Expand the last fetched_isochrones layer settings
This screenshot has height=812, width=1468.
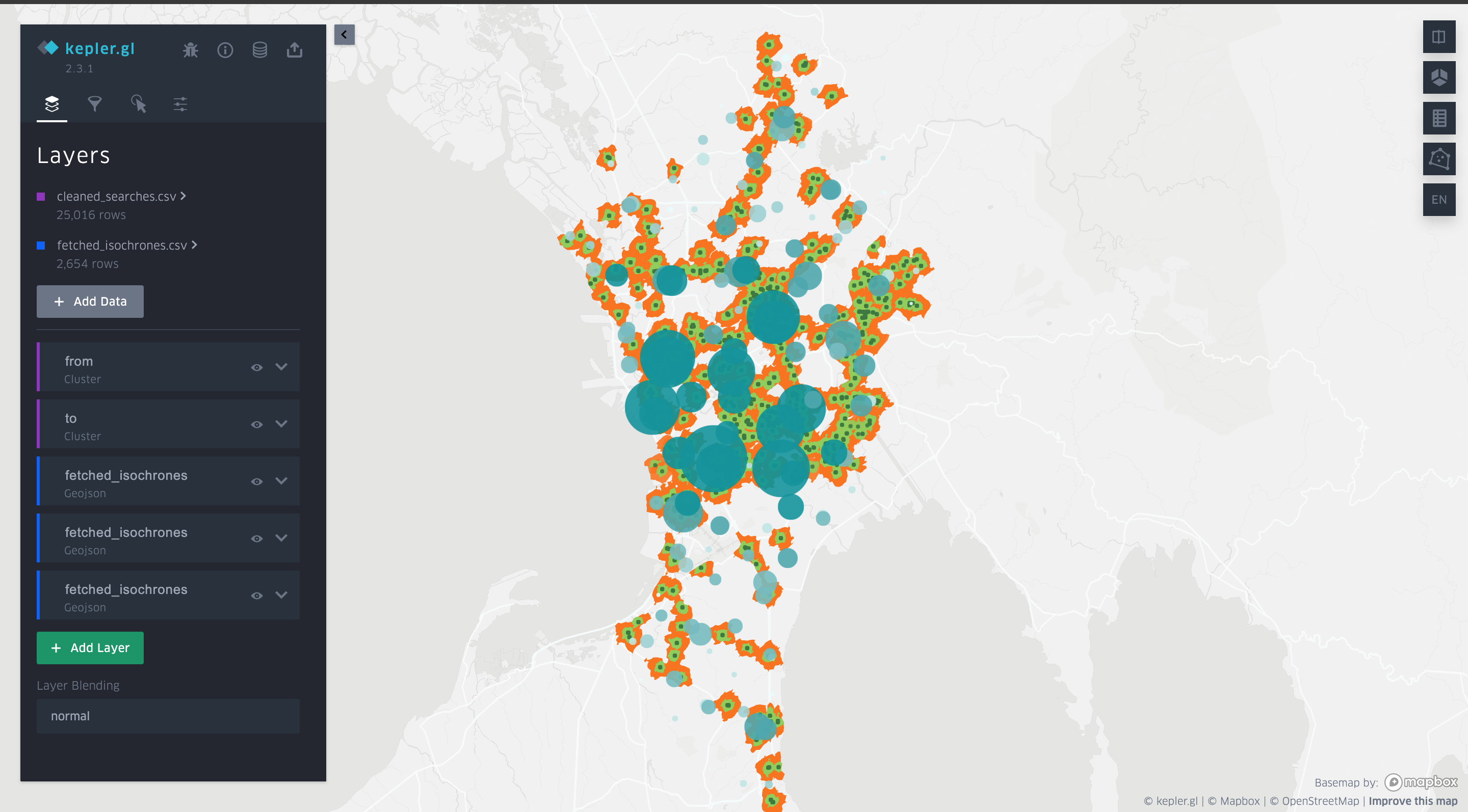coord(281,594)
